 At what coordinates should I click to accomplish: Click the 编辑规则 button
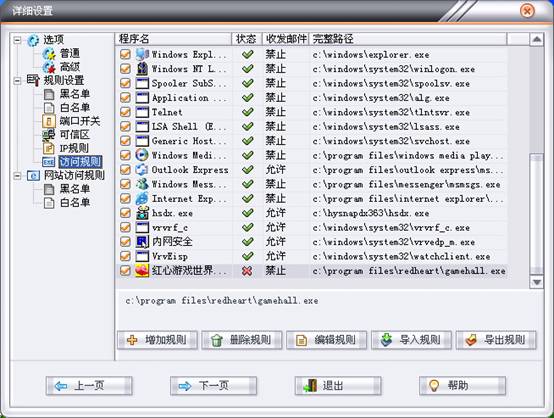coord(327,340)
